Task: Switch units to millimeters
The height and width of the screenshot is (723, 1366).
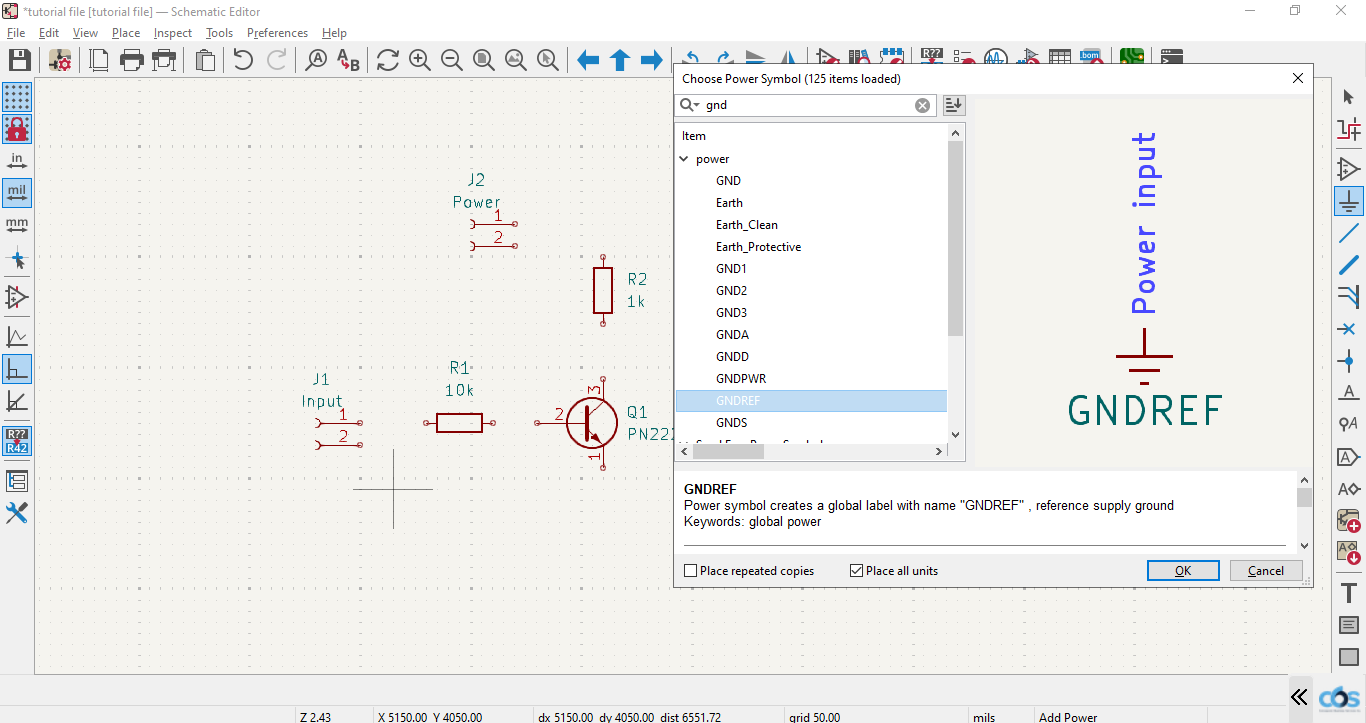Action: [17, 224]
